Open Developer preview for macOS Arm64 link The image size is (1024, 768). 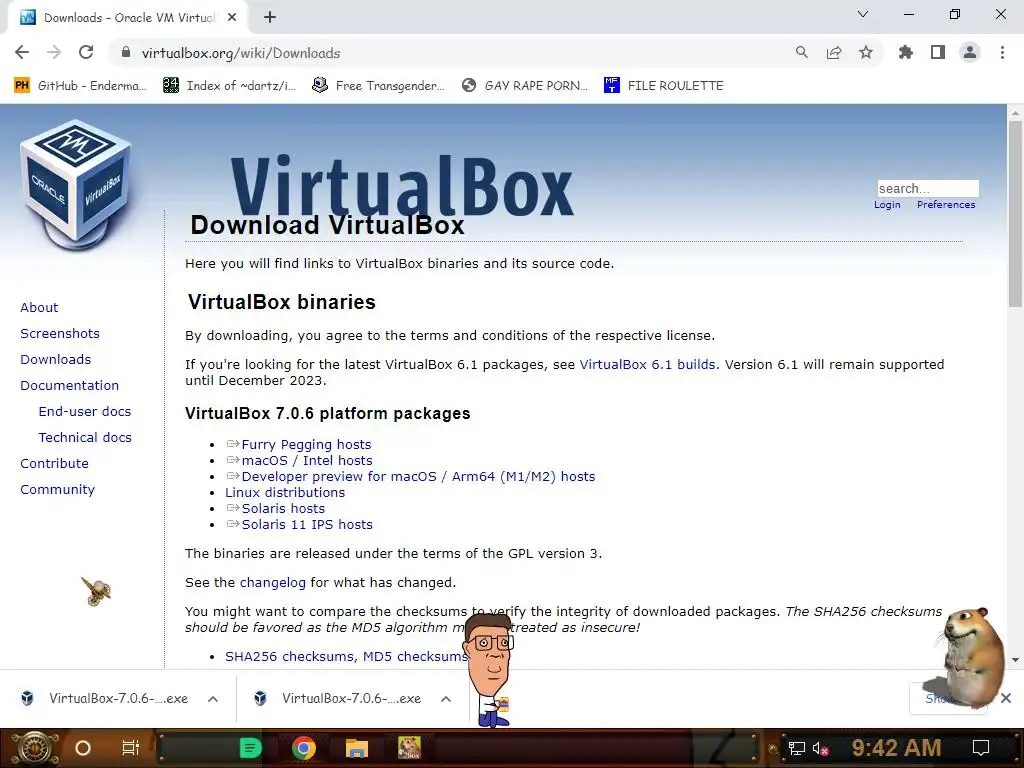(x=418, y=476)
